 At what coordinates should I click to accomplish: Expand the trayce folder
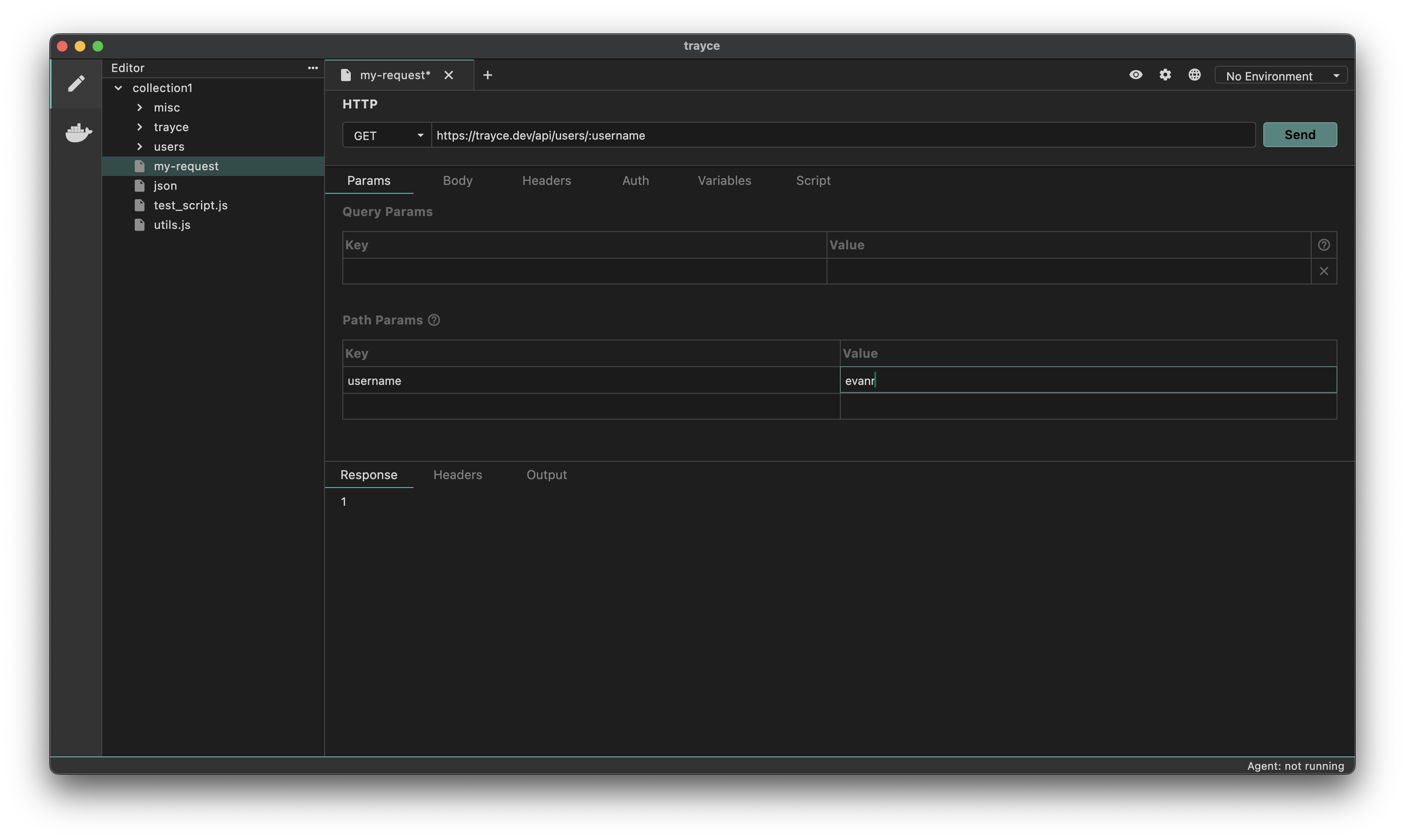(139, 127)
